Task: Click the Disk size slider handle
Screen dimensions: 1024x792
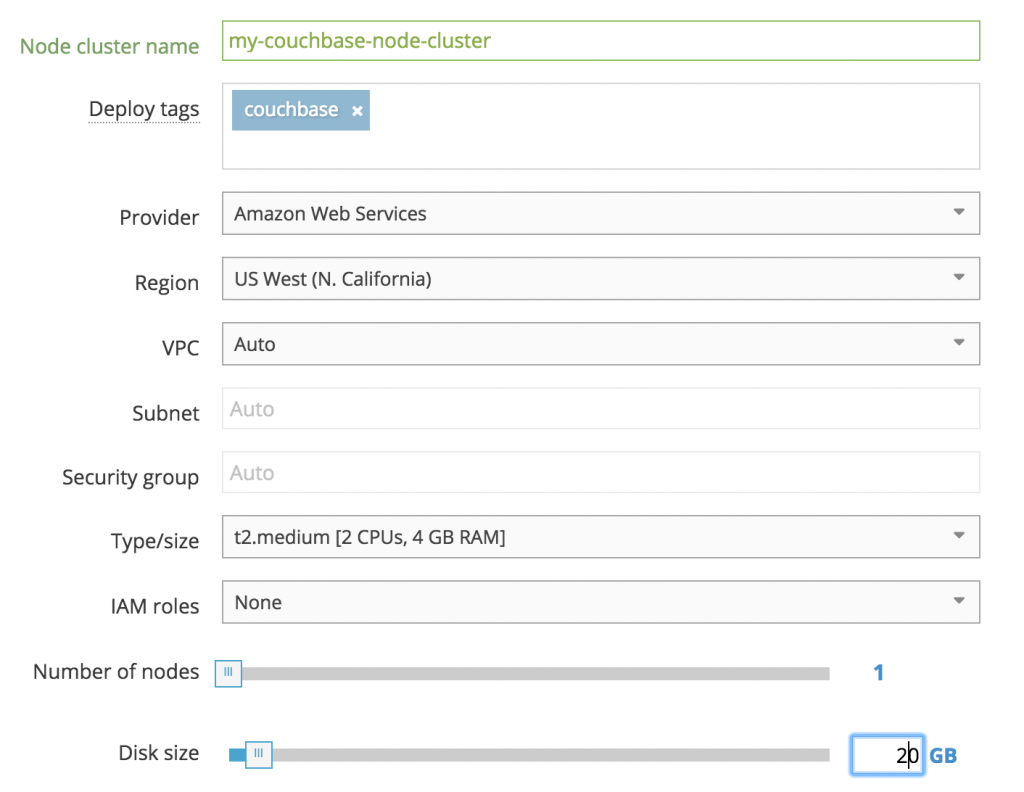Action: [259, 755]
